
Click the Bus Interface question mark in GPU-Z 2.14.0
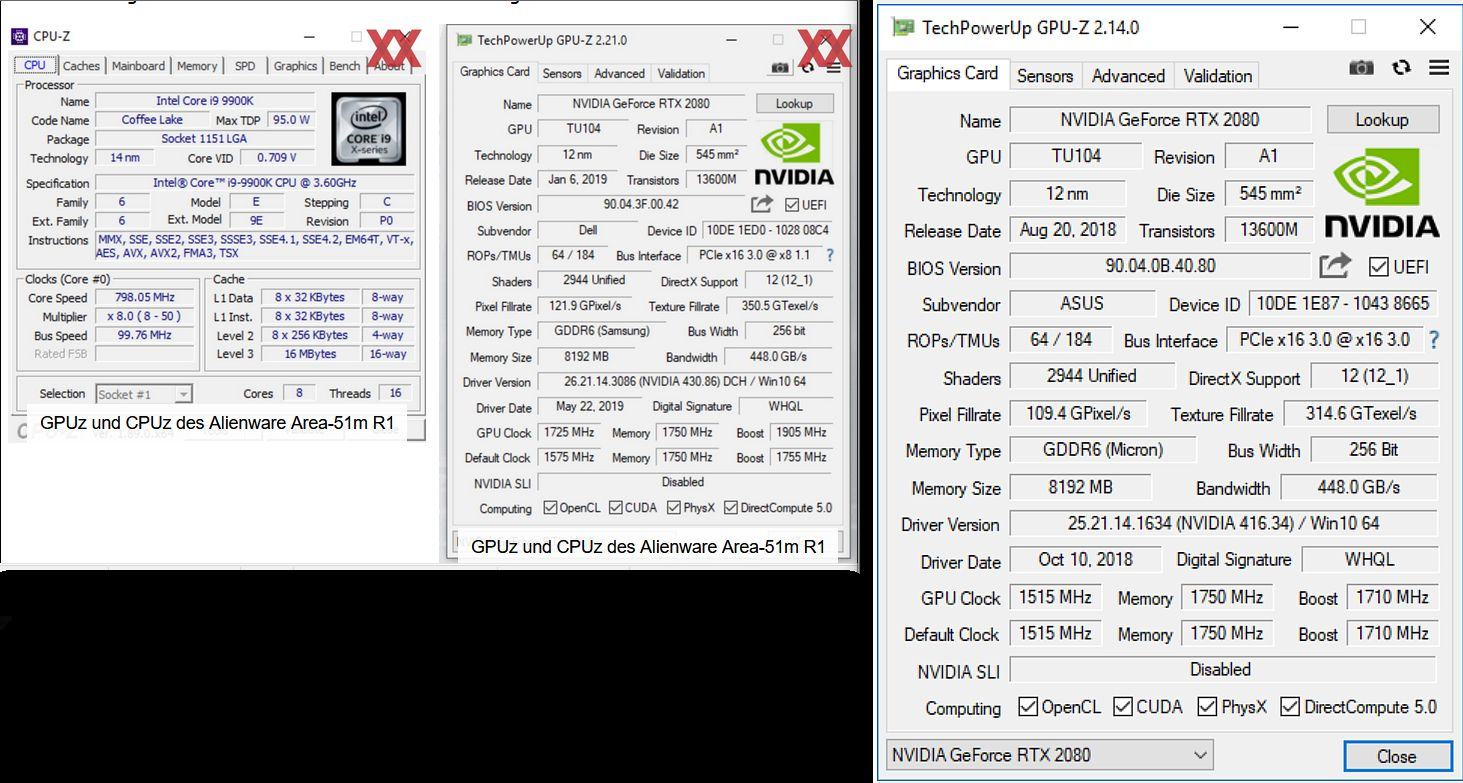[x=1434, y=340]
